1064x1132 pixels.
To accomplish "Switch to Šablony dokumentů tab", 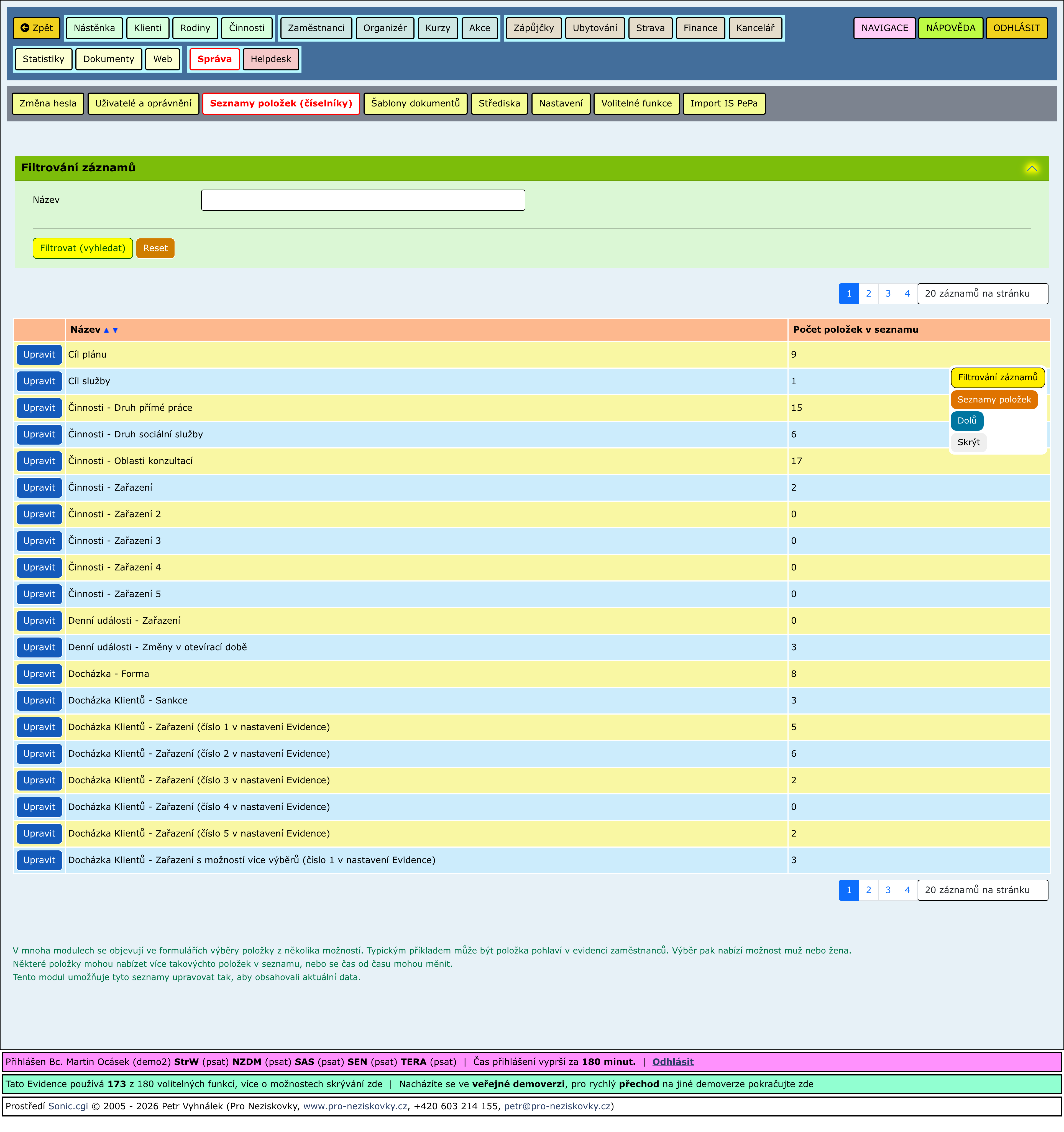I will click(415, 104).
